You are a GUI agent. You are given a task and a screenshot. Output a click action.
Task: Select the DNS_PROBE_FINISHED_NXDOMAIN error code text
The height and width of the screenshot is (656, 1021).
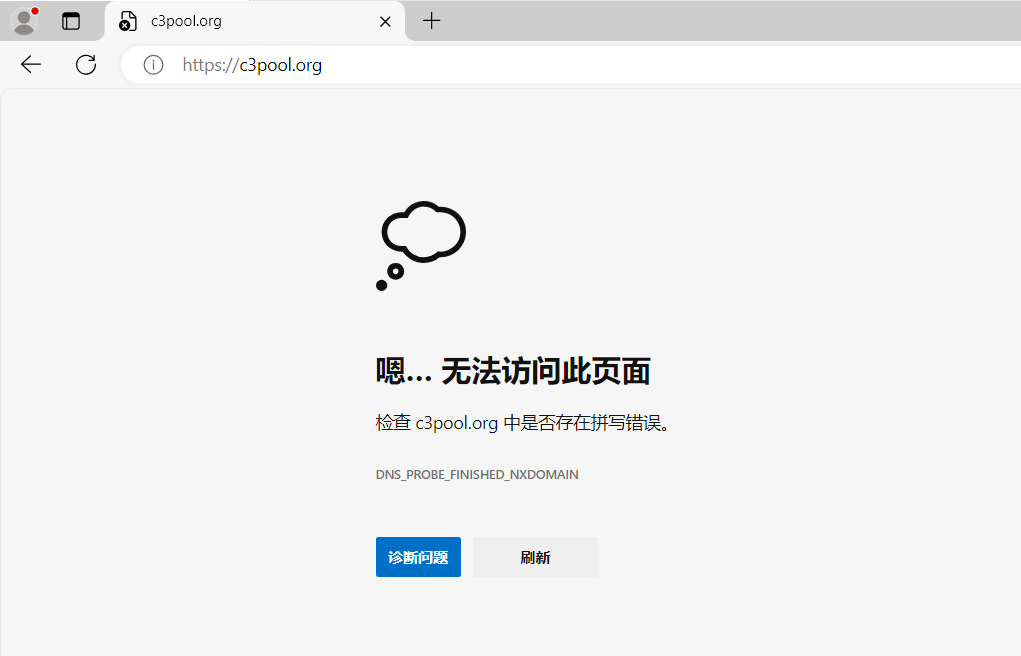477,474
